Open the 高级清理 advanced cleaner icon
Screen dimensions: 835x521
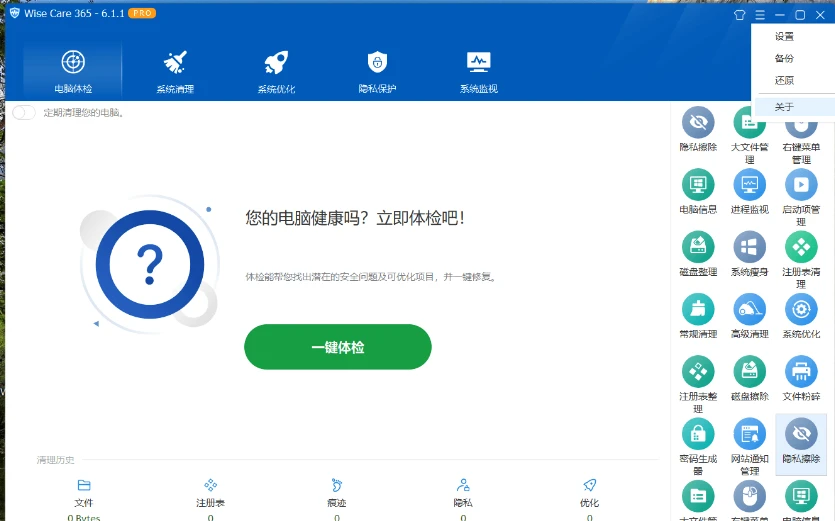point(749,309)
